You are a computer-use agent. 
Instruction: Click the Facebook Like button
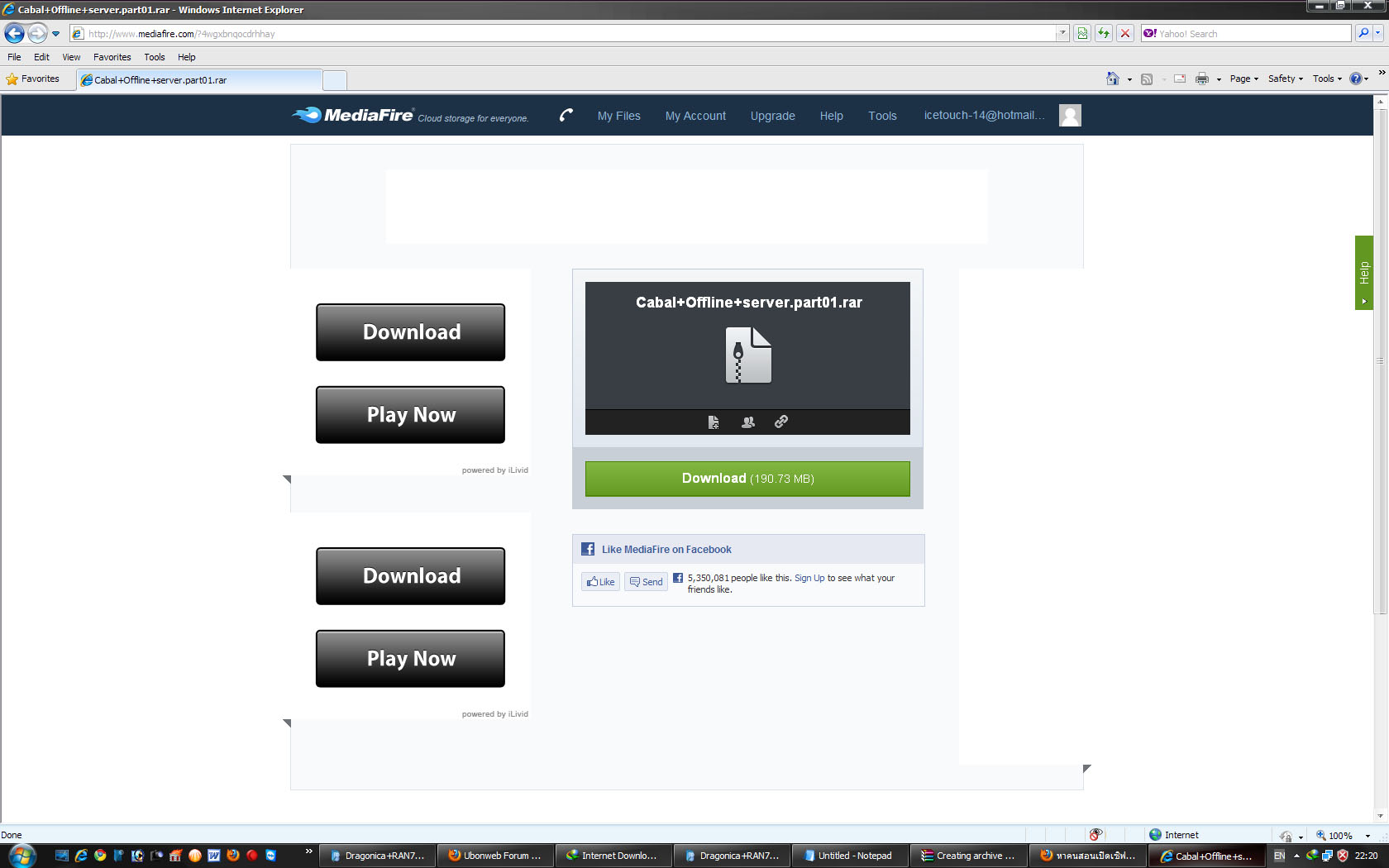[600, 582]
